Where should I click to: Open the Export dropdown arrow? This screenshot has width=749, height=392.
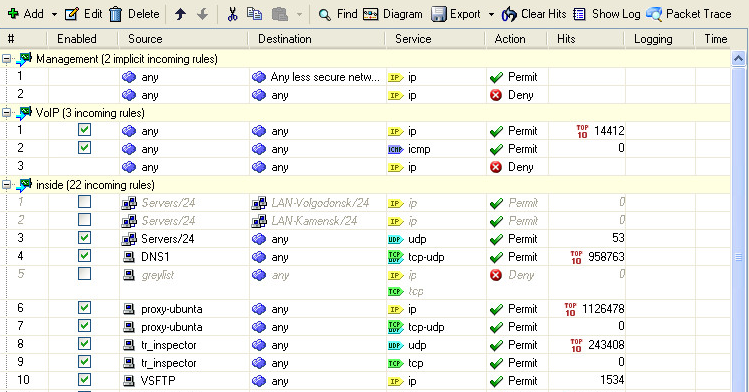(x=491, y=15)
